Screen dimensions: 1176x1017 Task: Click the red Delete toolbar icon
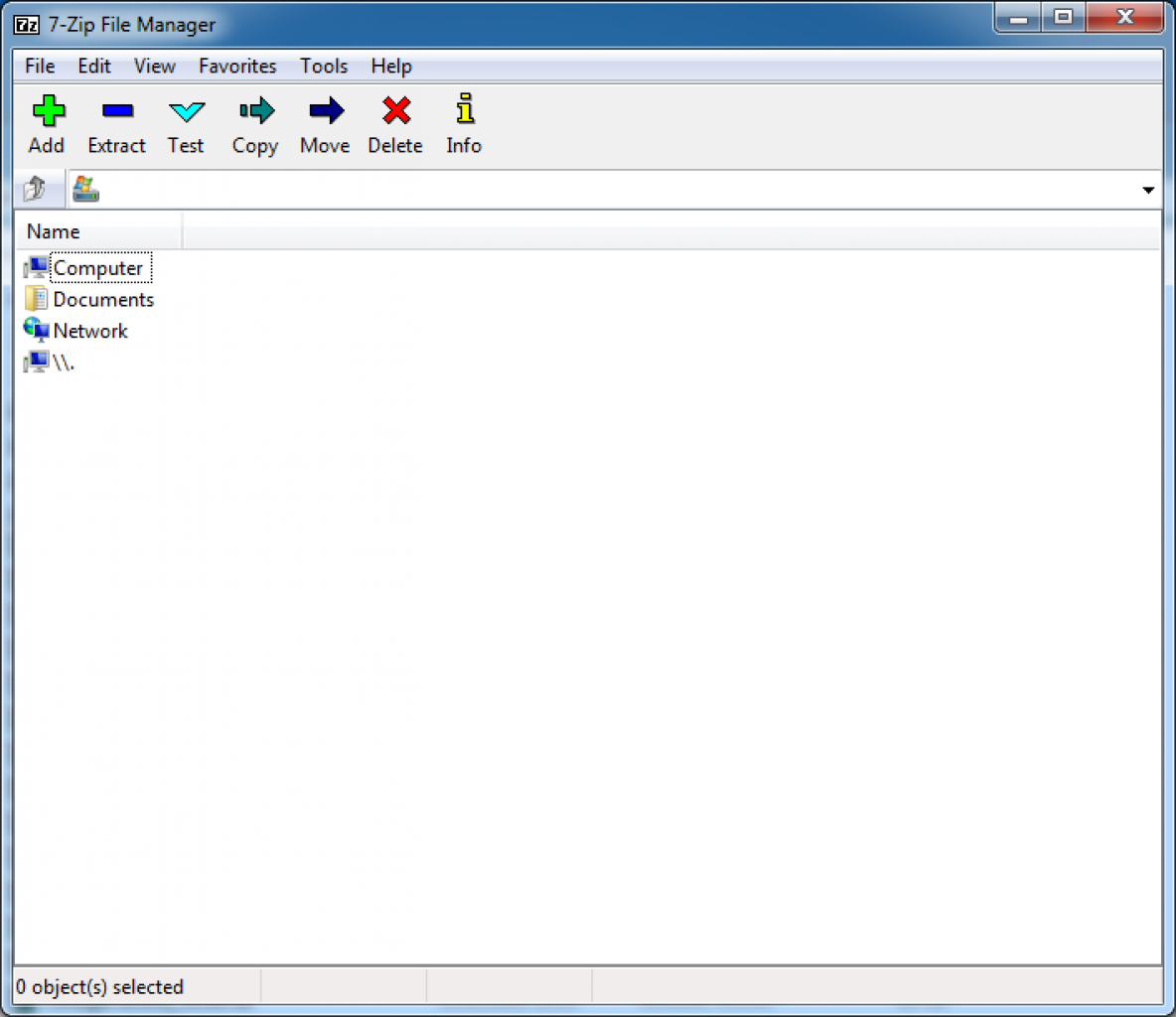(x=396, y=111)
